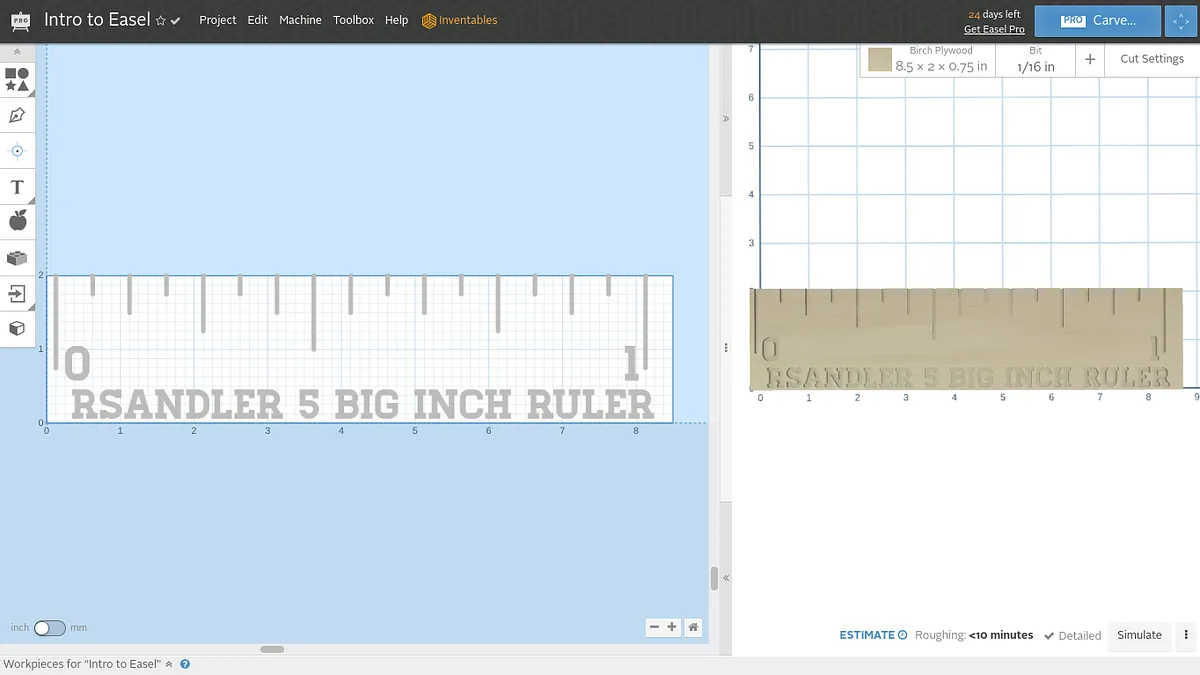Screen dimensions: 1200x675
Task: Collapse the left tool sidebar
Action: click(x=17, y=52)
